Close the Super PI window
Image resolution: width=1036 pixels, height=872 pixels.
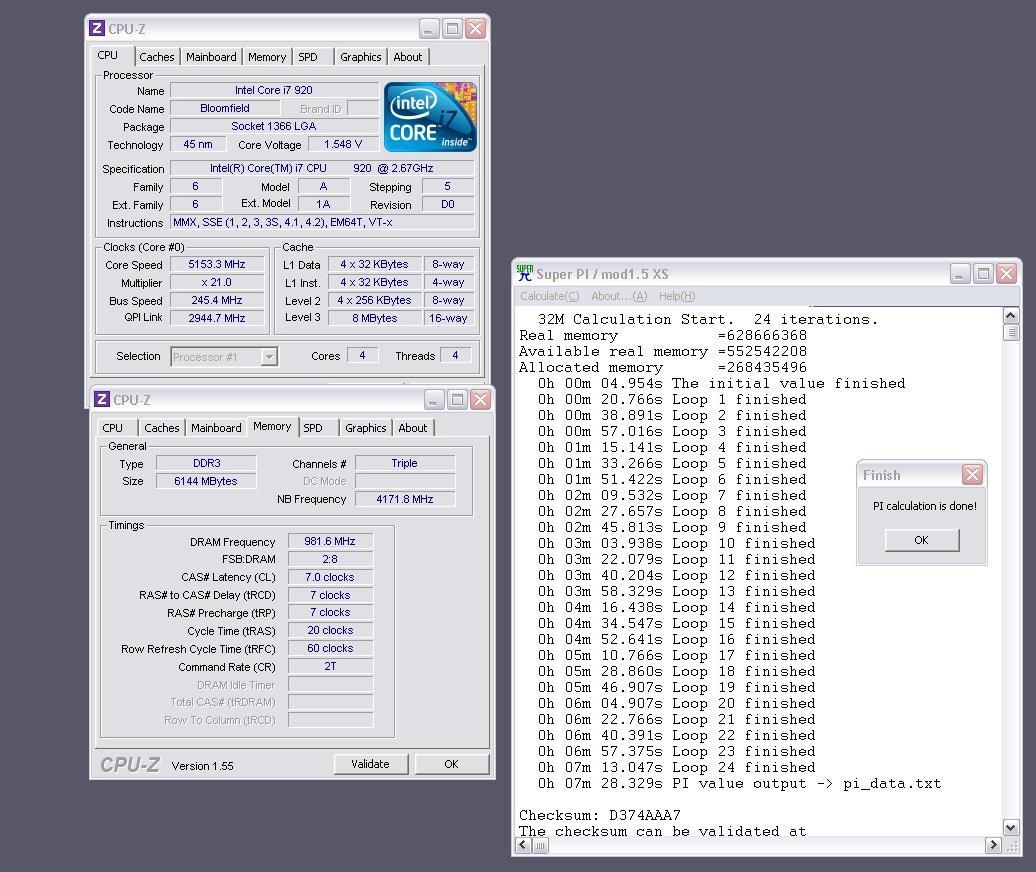(x=1006, y=273)
